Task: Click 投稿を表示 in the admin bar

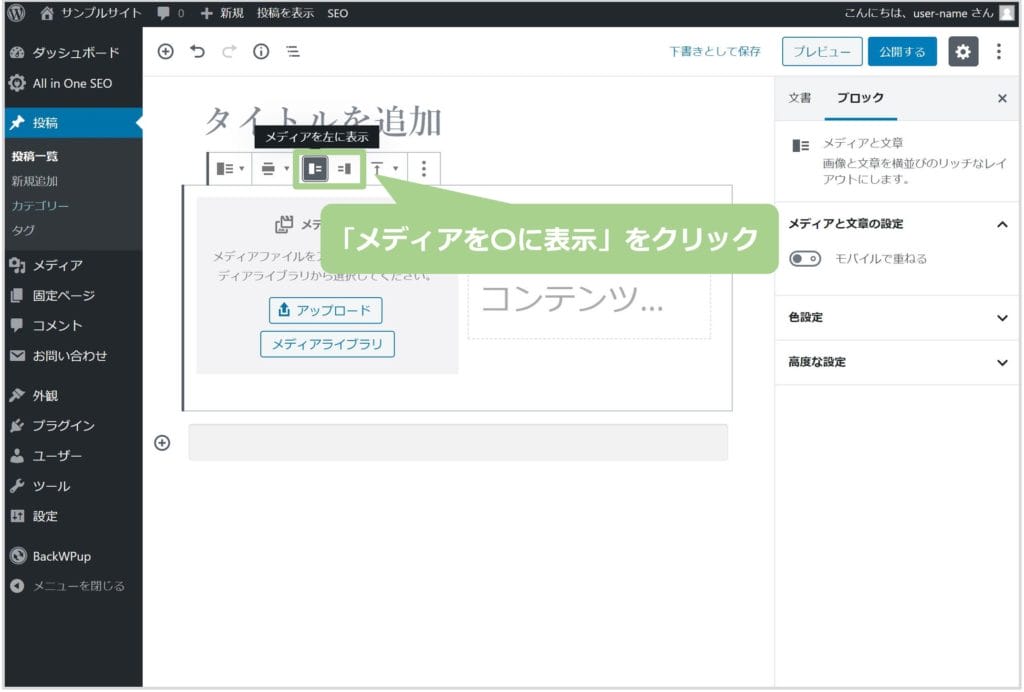Action: tap(285, 13)
